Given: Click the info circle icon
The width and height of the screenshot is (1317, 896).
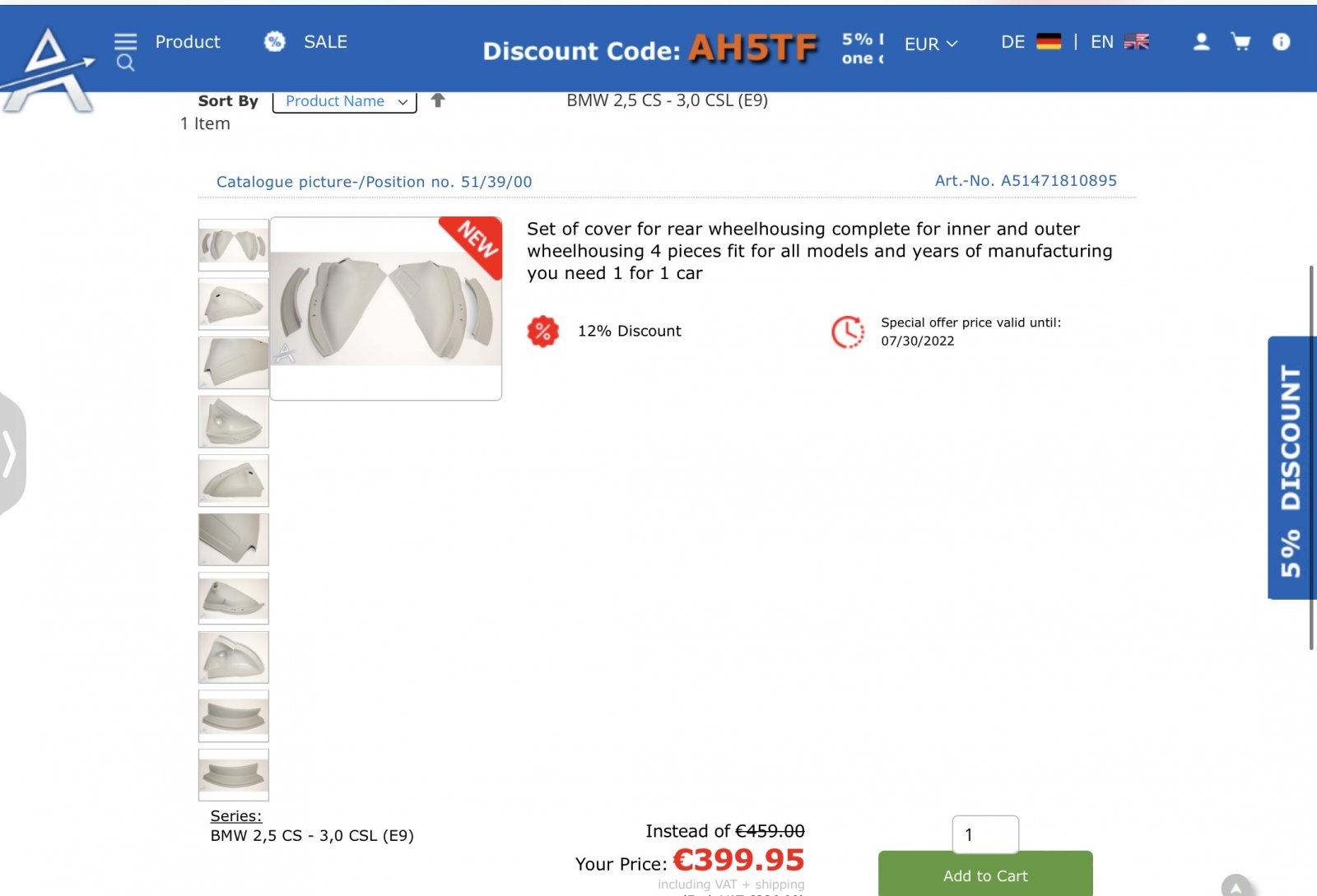Looking at the screenshot, I should click(x=1281, y=42).
